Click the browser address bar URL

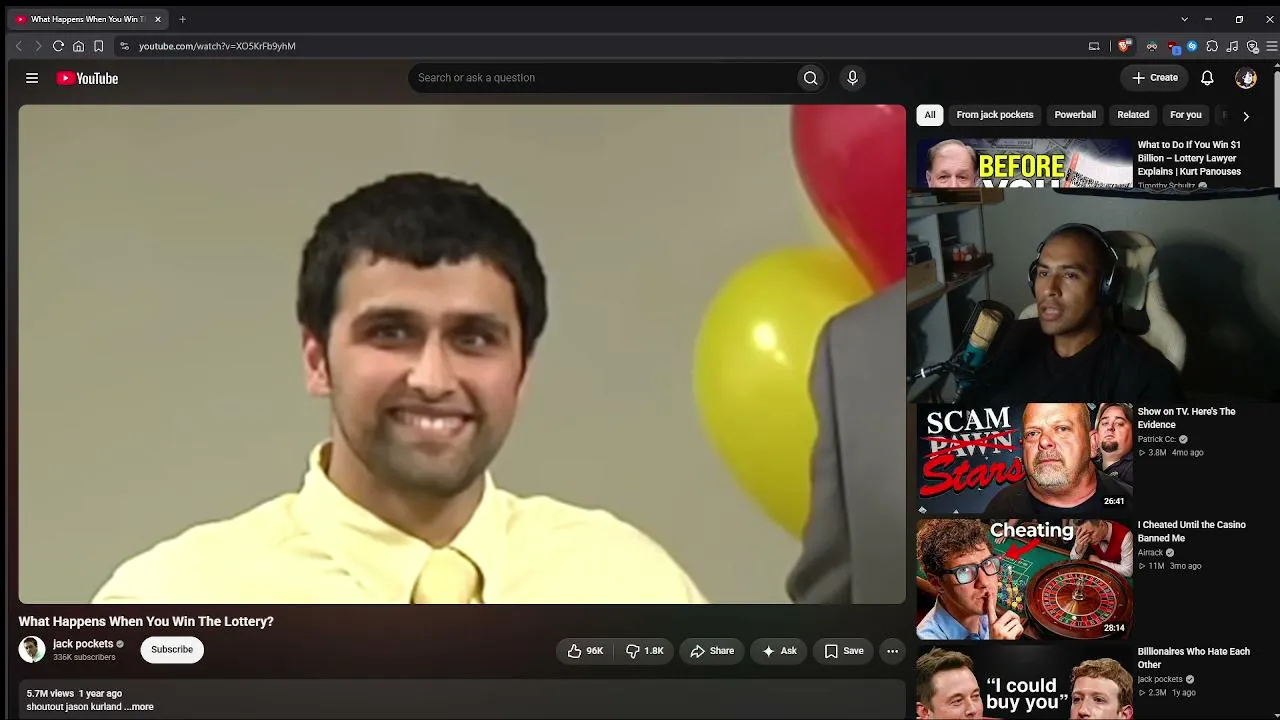(217, 46)
